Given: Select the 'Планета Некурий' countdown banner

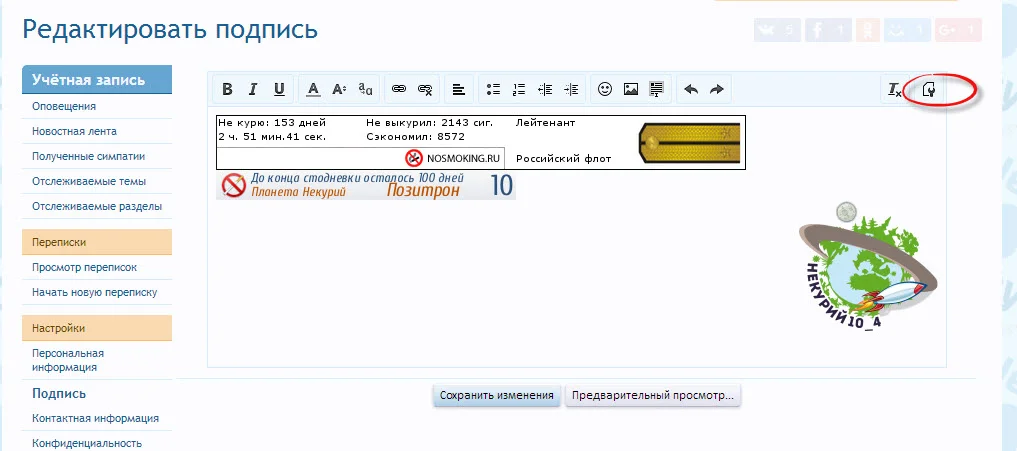Looking at the screenshot, I should (x=366, y=186).
